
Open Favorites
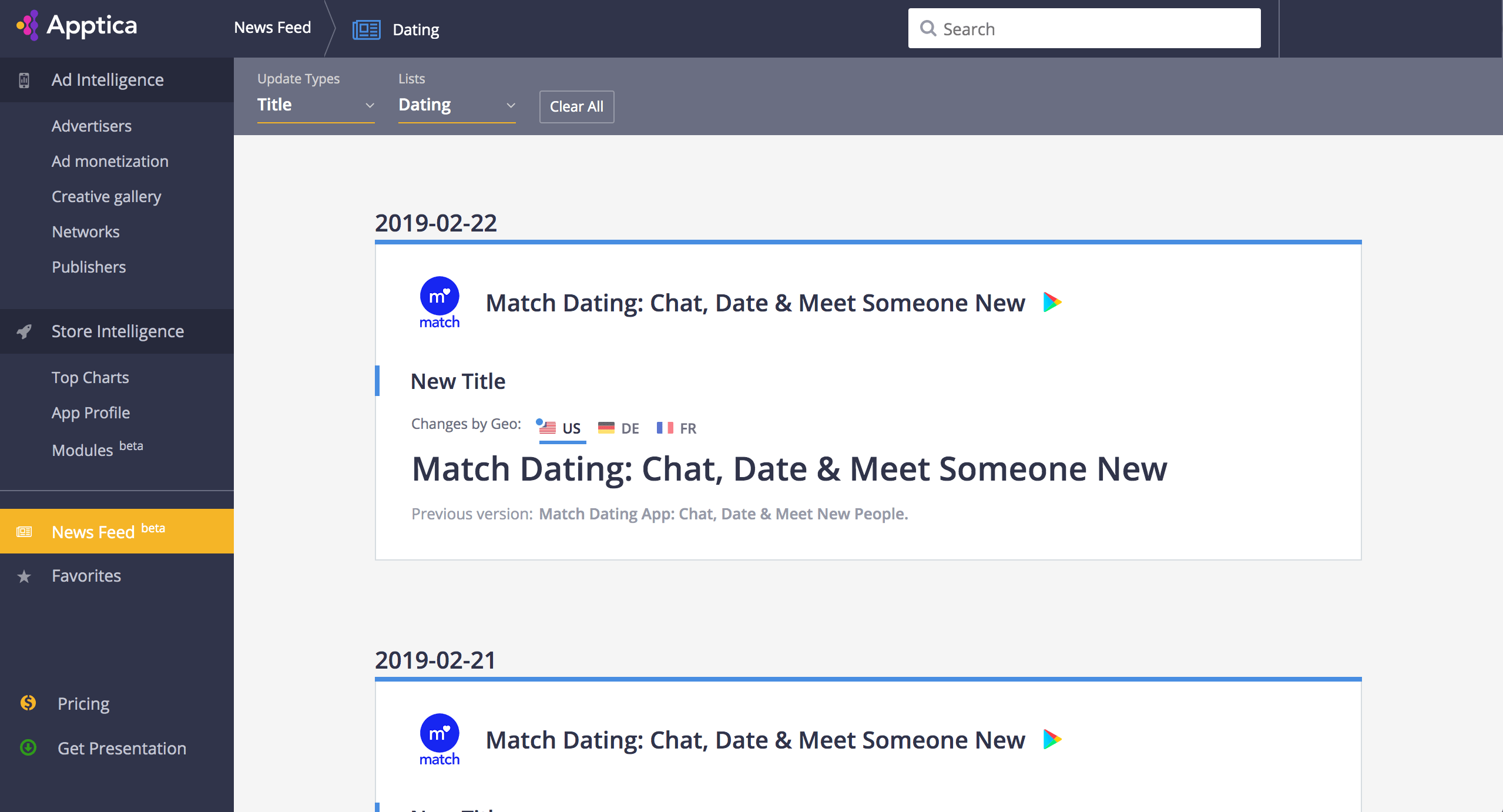pyautogui.click(x=86, y=576)
